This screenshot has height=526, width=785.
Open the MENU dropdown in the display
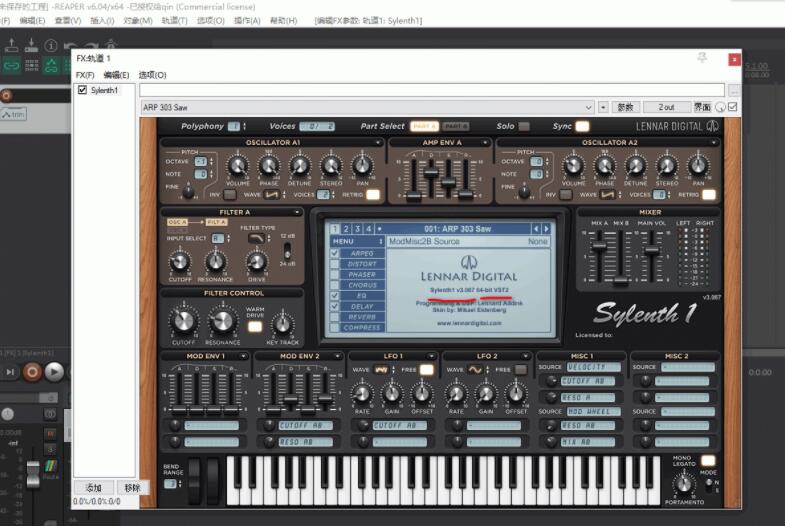(x=356, y=241)
